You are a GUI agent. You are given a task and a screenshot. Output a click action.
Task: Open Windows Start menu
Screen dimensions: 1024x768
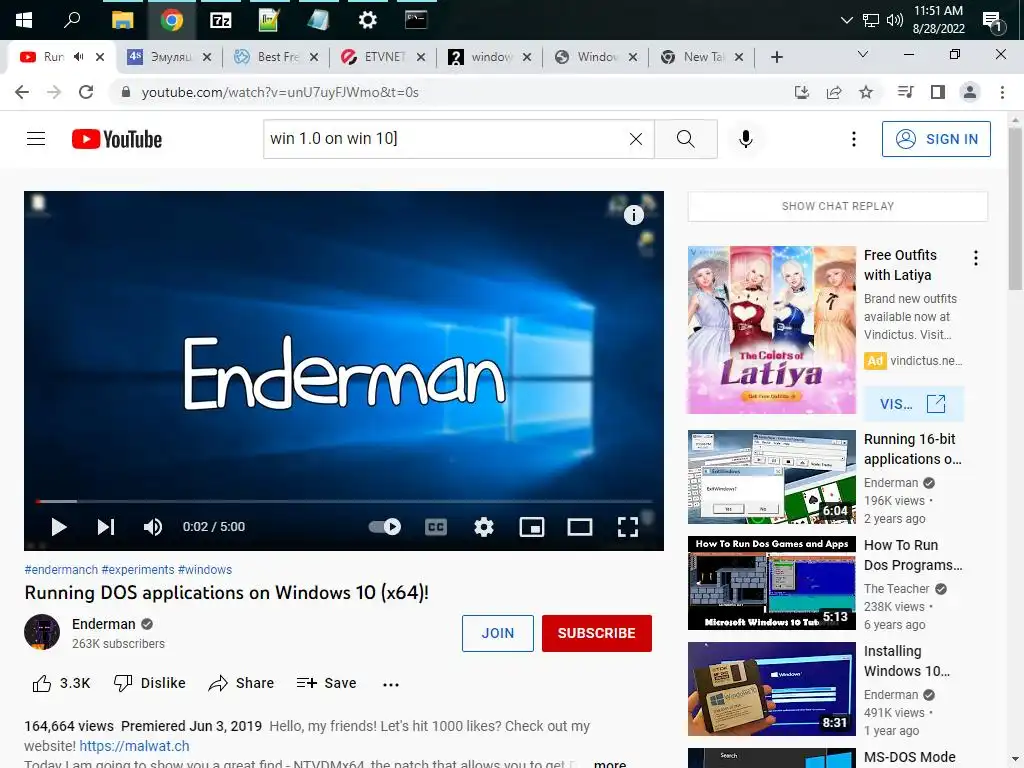click(24, 20)
